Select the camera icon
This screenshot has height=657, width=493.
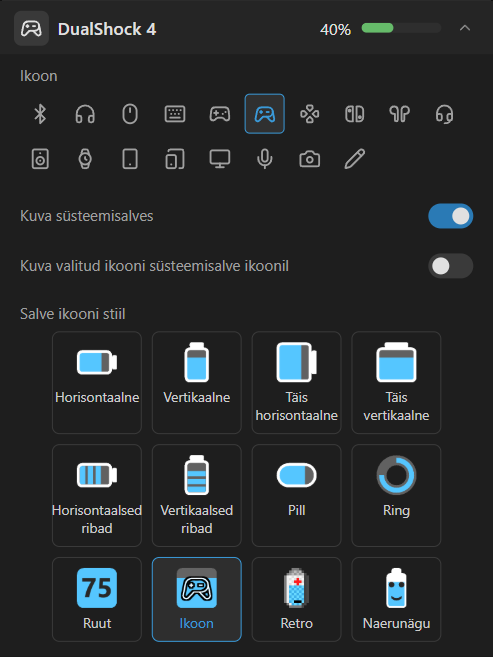pos(310,159)
